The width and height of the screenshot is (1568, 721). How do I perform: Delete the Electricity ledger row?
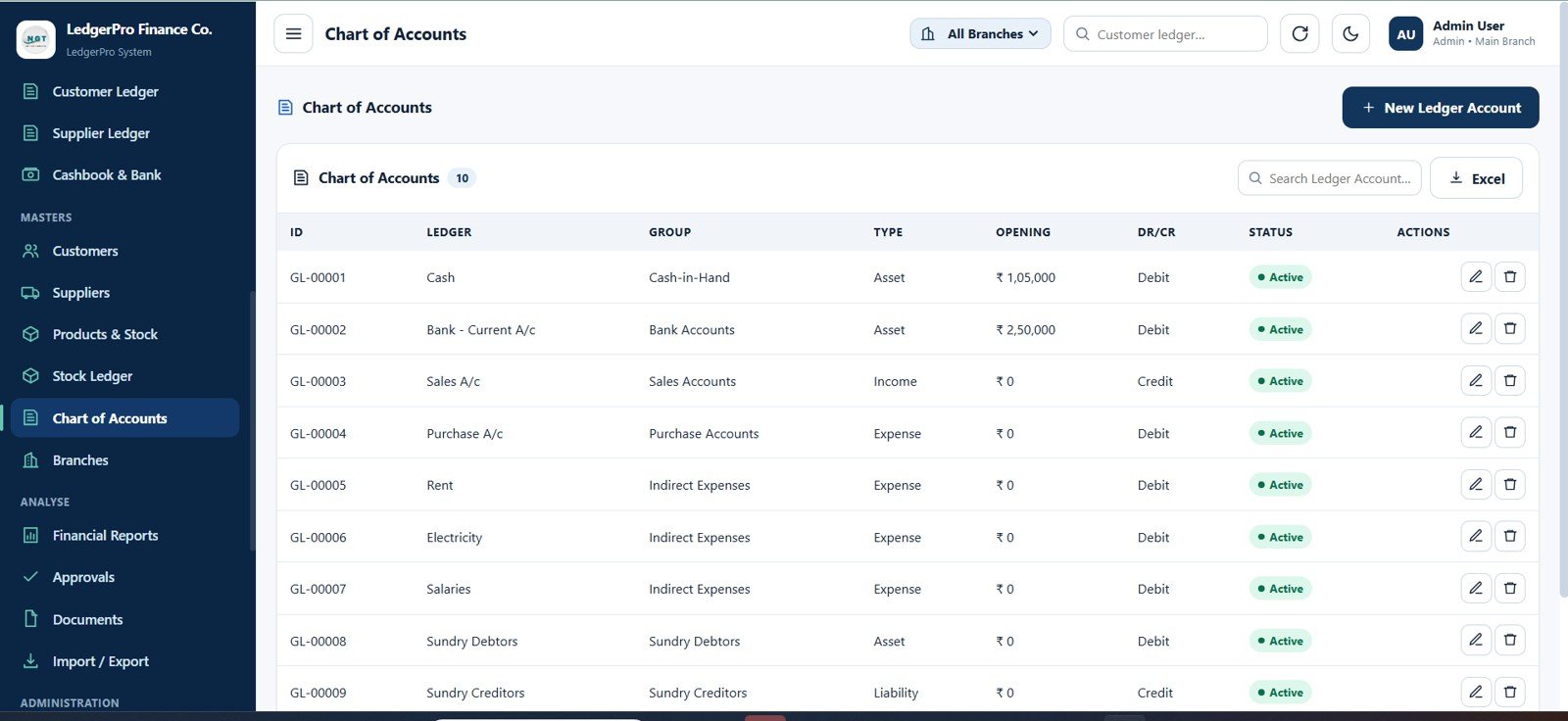pos(1510,537)
